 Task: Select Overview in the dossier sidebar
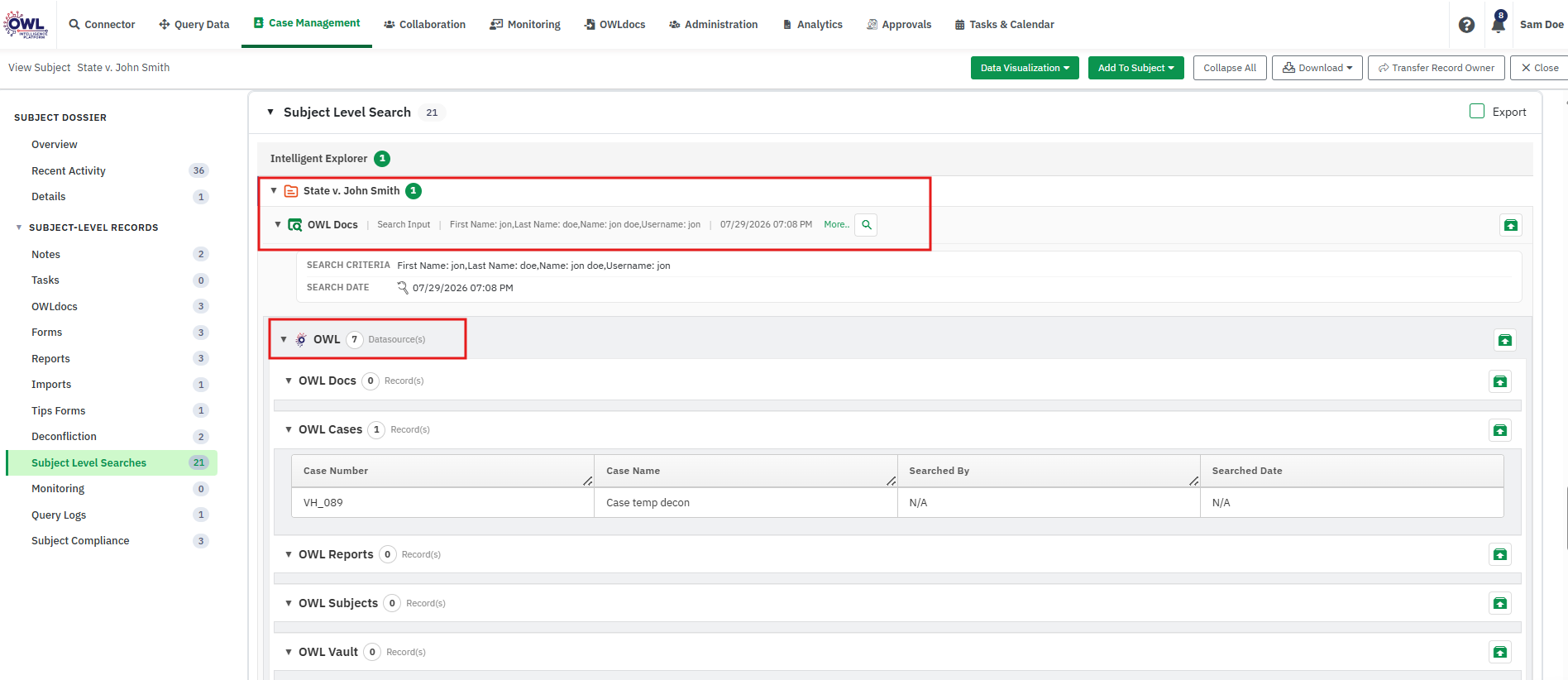55,145
